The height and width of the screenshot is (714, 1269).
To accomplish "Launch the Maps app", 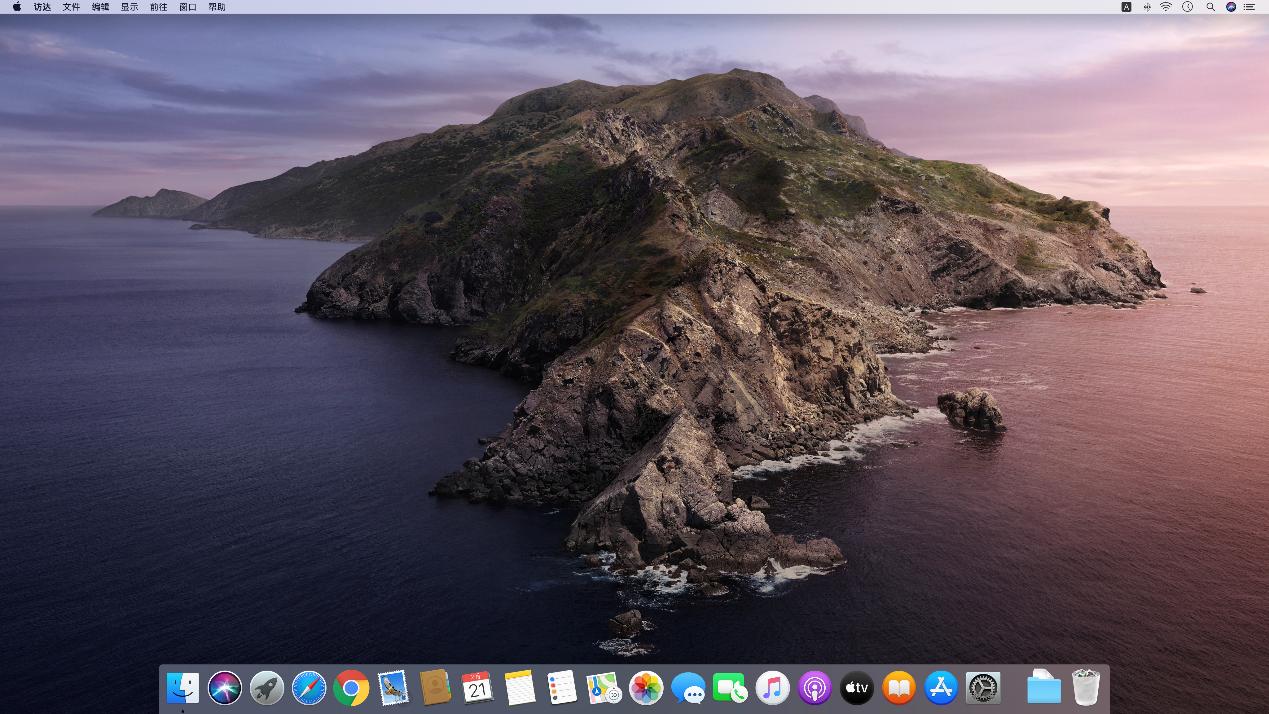I will point(603,688).
